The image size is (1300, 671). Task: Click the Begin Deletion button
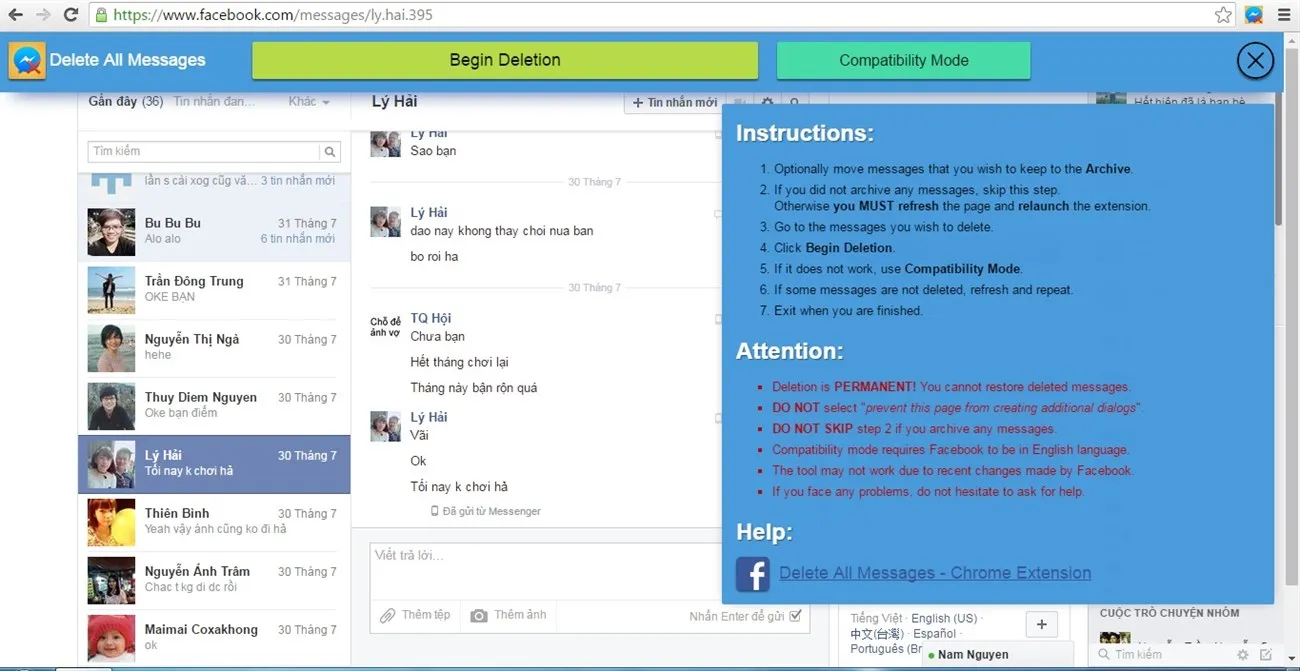pos(504,60)
